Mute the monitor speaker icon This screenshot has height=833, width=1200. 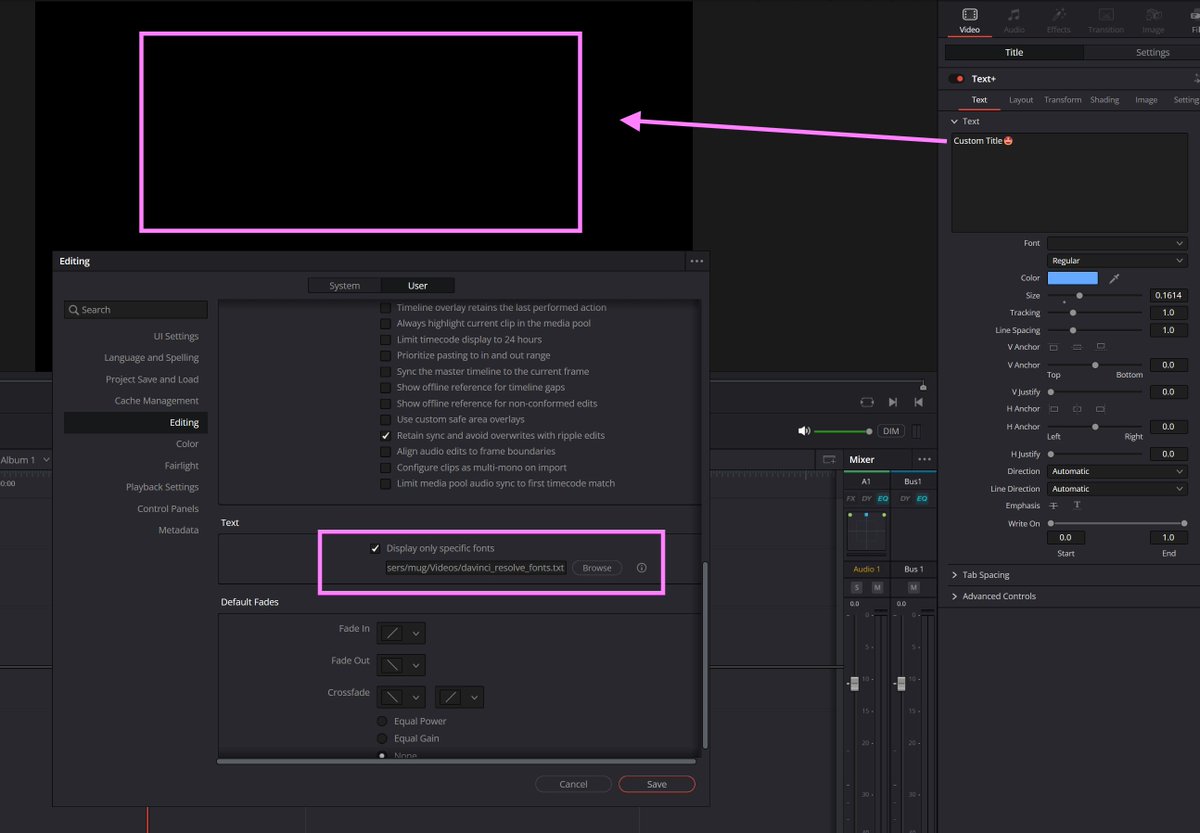(x=803, y=431)
